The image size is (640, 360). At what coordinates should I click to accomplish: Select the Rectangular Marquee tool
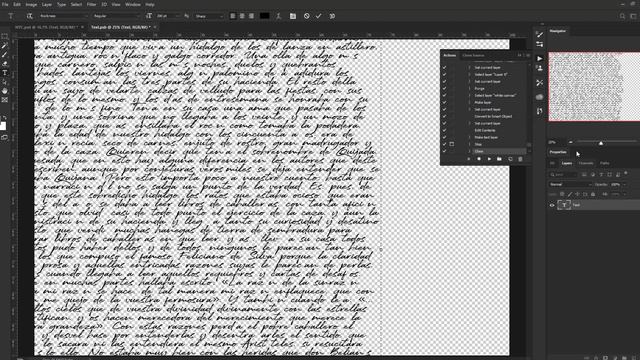coord(5,36)
